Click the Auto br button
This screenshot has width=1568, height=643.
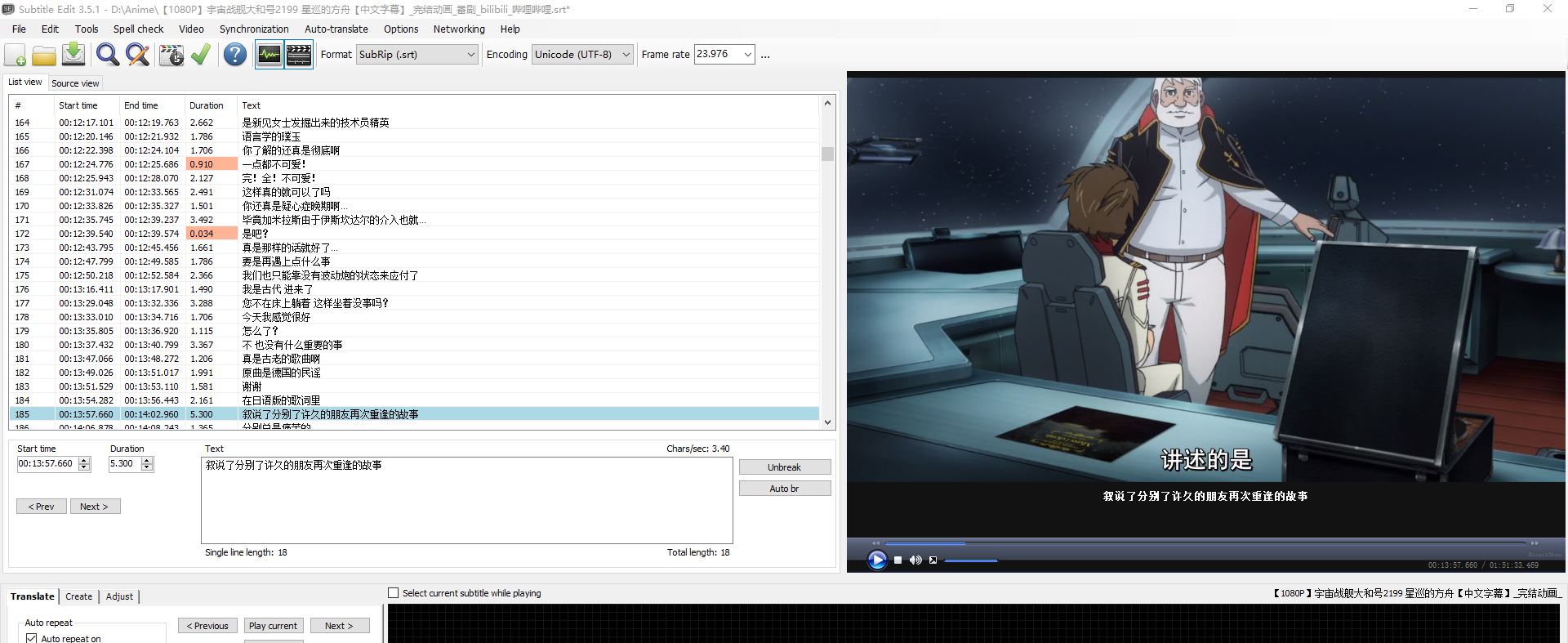(x=785, y=489)
